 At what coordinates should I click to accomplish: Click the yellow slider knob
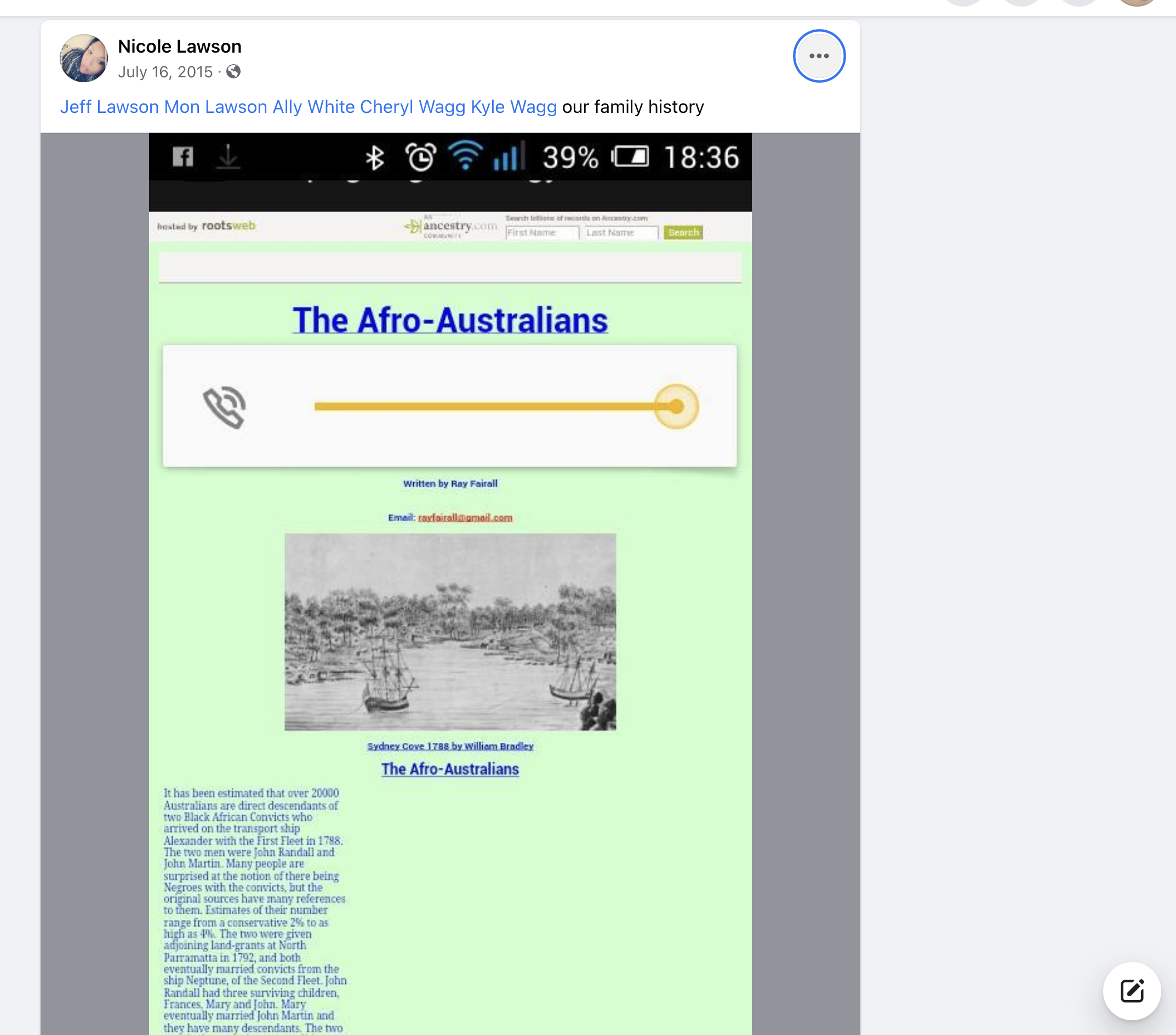point(676,406)
